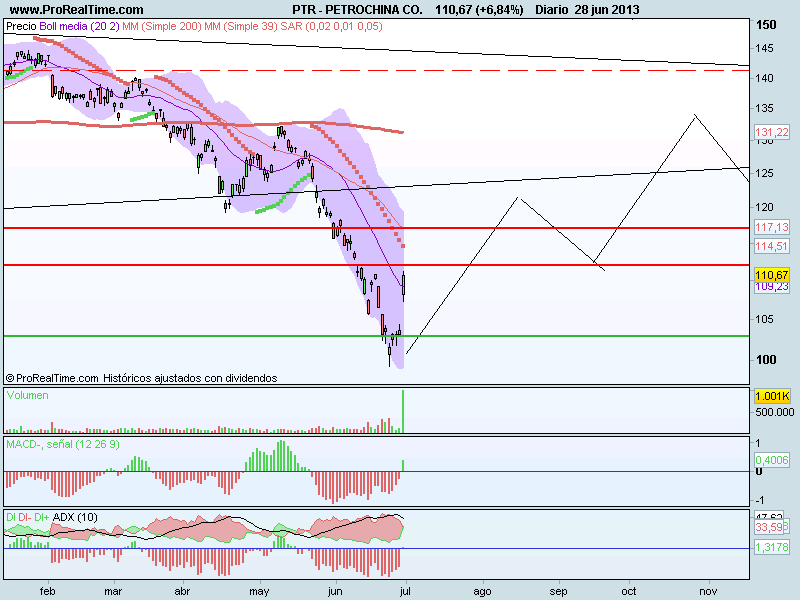The width and height of the screenshot is (800, 600).
Task: Select the PTR - PETROCHINA CO. title
Action: (357, 10)
